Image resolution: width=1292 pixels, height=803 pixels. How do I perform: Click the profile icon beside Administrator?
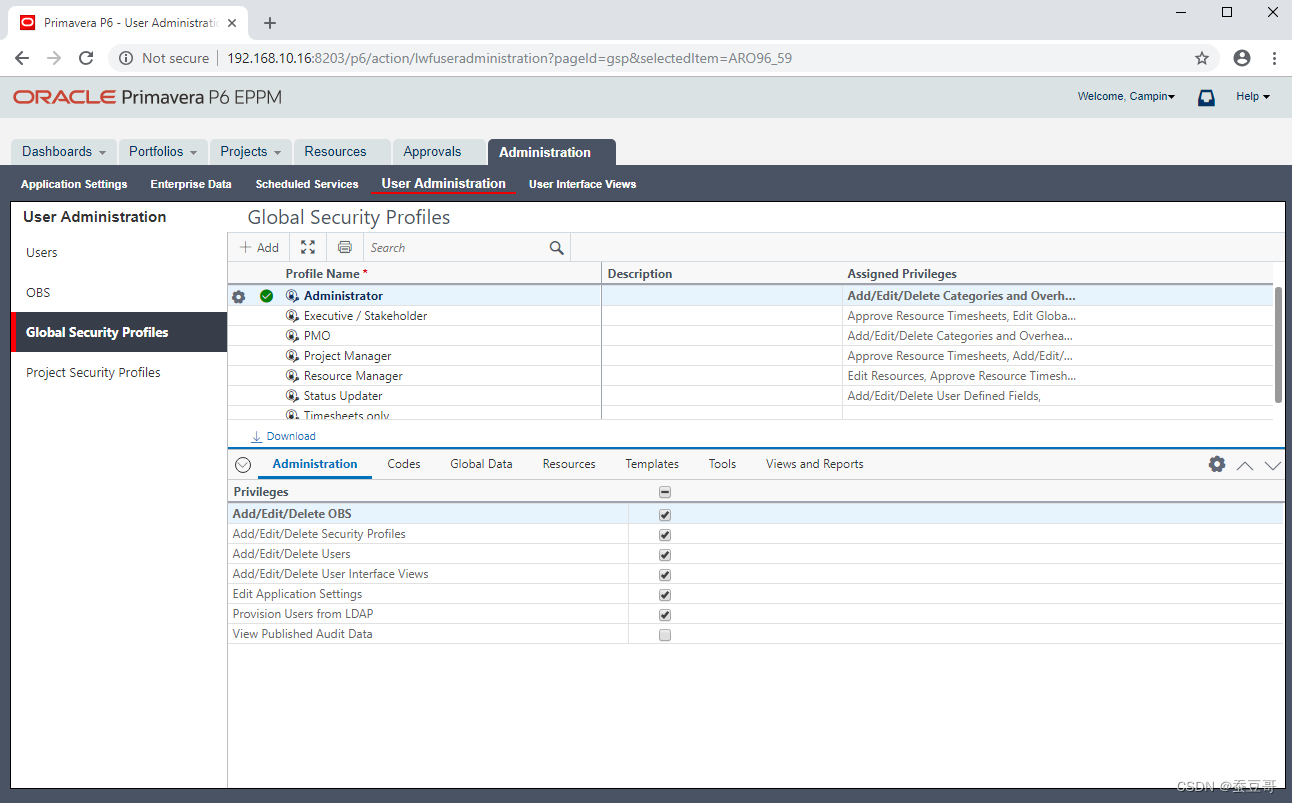click(292, 296)
